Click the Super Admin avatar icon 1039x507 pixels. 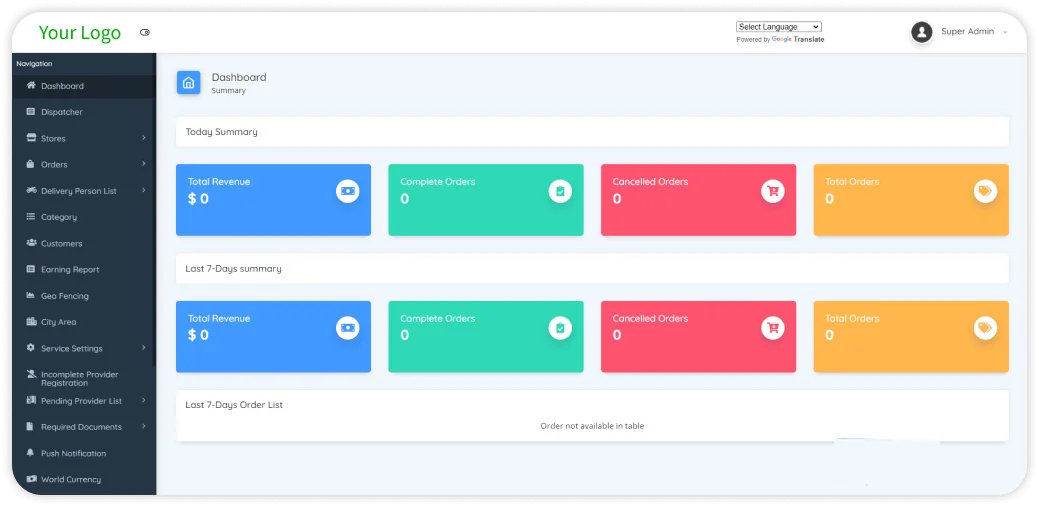coord(922,32)
